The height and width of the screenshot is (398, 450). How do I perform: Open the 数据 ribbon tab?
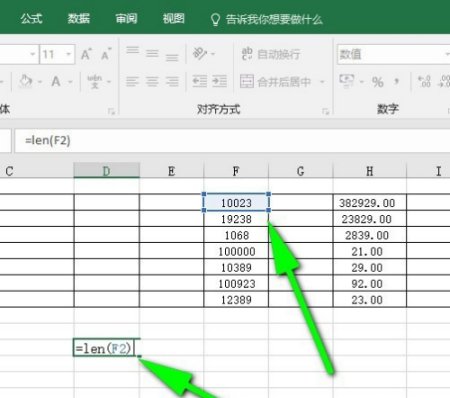(x=79, y=19)
